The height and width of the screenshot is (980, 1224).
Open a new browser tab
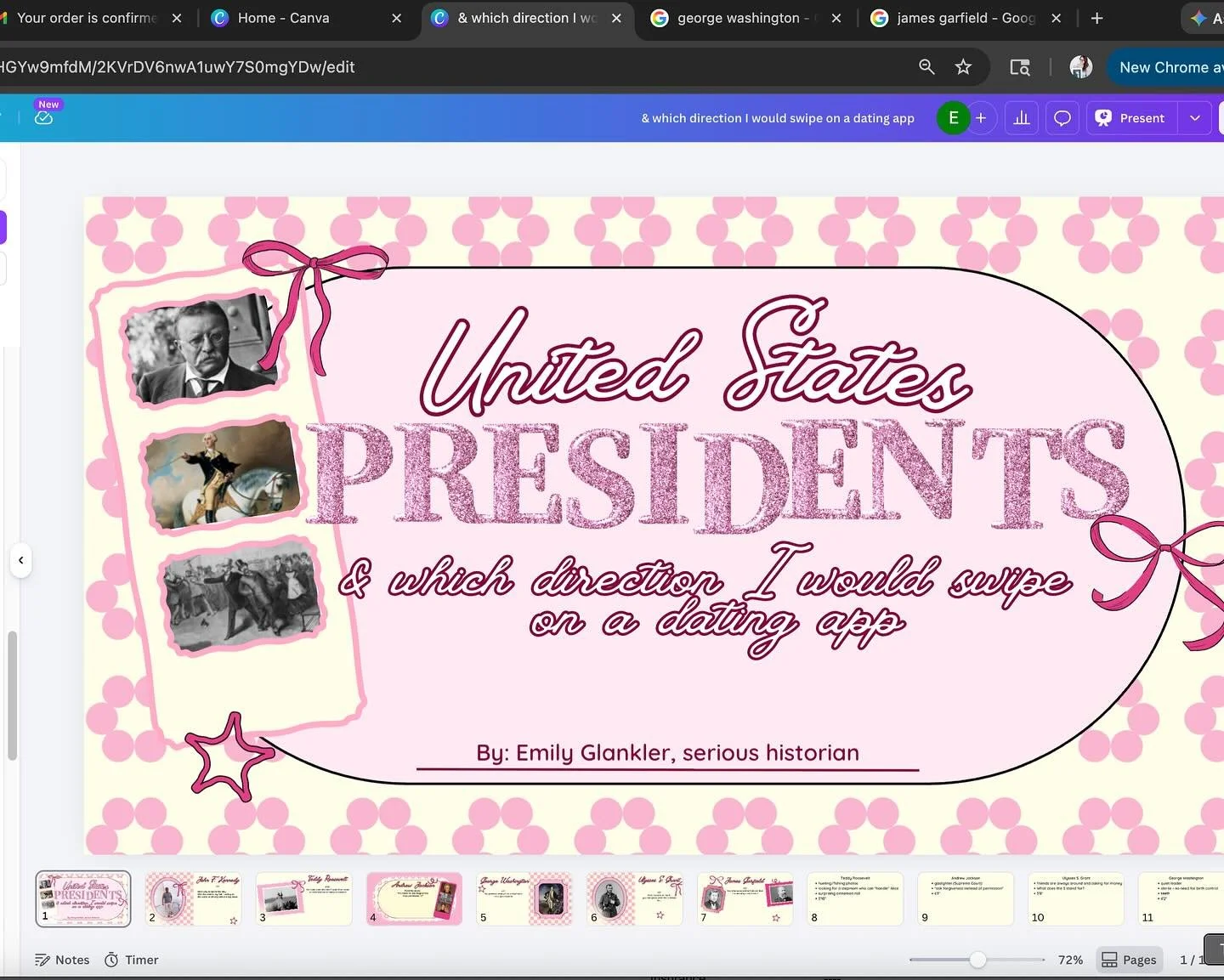pos(1096,18)
